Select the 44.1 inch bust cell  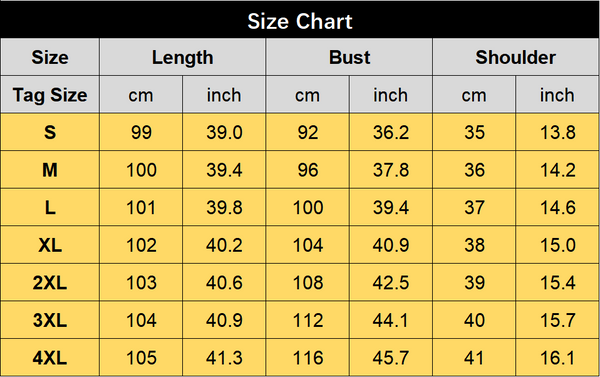point(391,320)
